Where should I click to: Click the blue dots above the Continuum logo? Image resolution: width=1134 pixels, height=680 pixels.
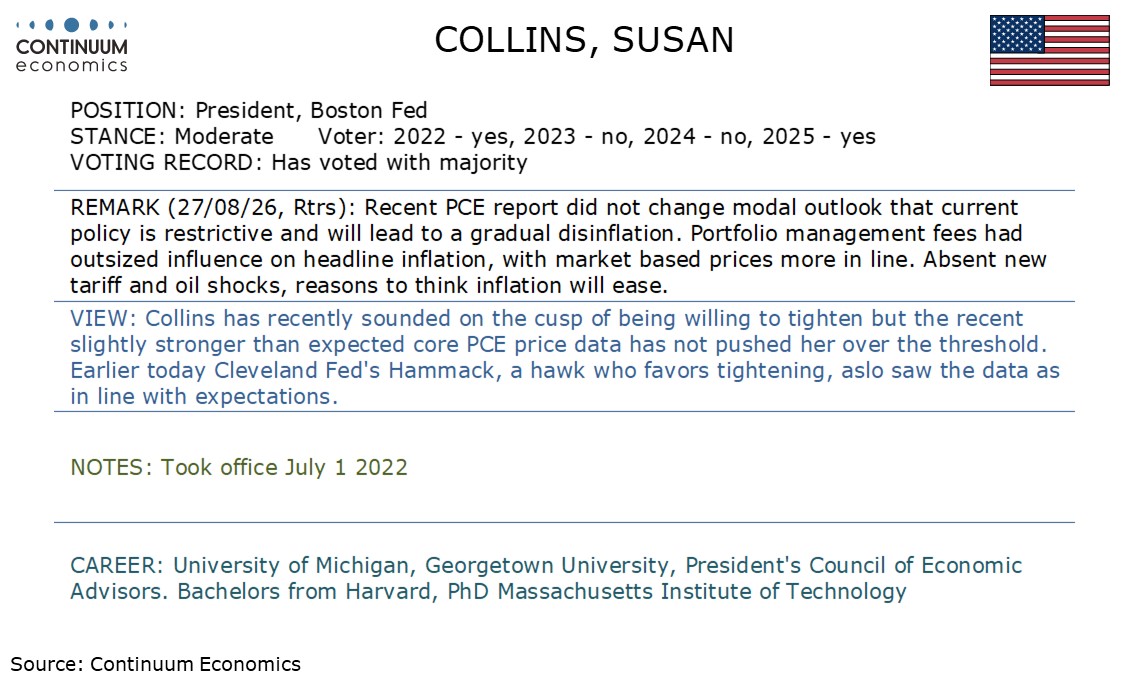tap(72, 25)
